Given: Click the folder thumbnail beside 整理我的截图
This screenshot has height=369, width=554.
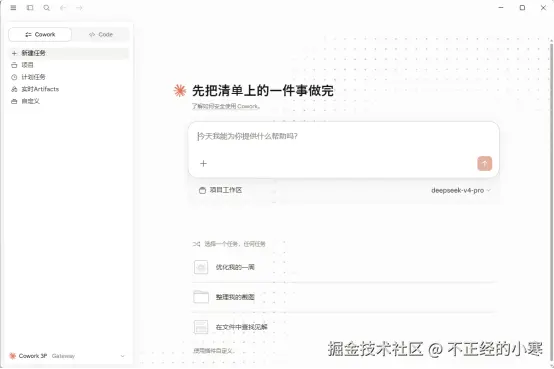Looking at the screenshot, I should click(x=201, y=297).
